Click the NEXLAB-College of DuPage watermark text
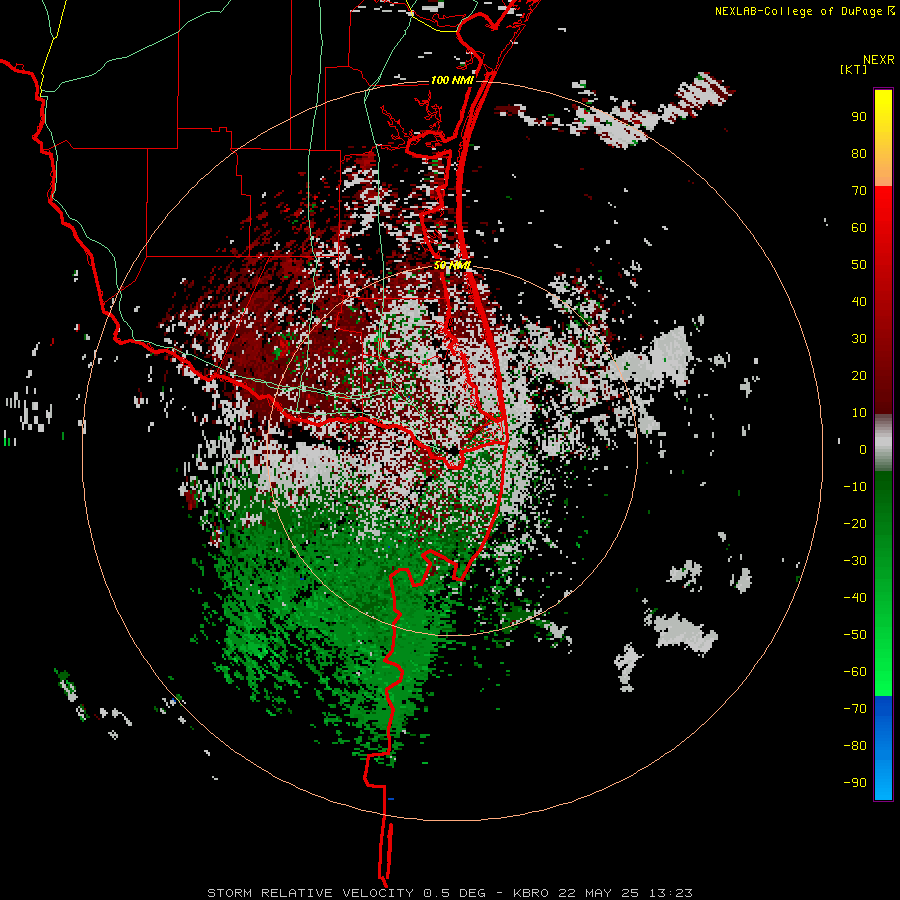Viewport: 900px width, 900px height. point(804,11)
